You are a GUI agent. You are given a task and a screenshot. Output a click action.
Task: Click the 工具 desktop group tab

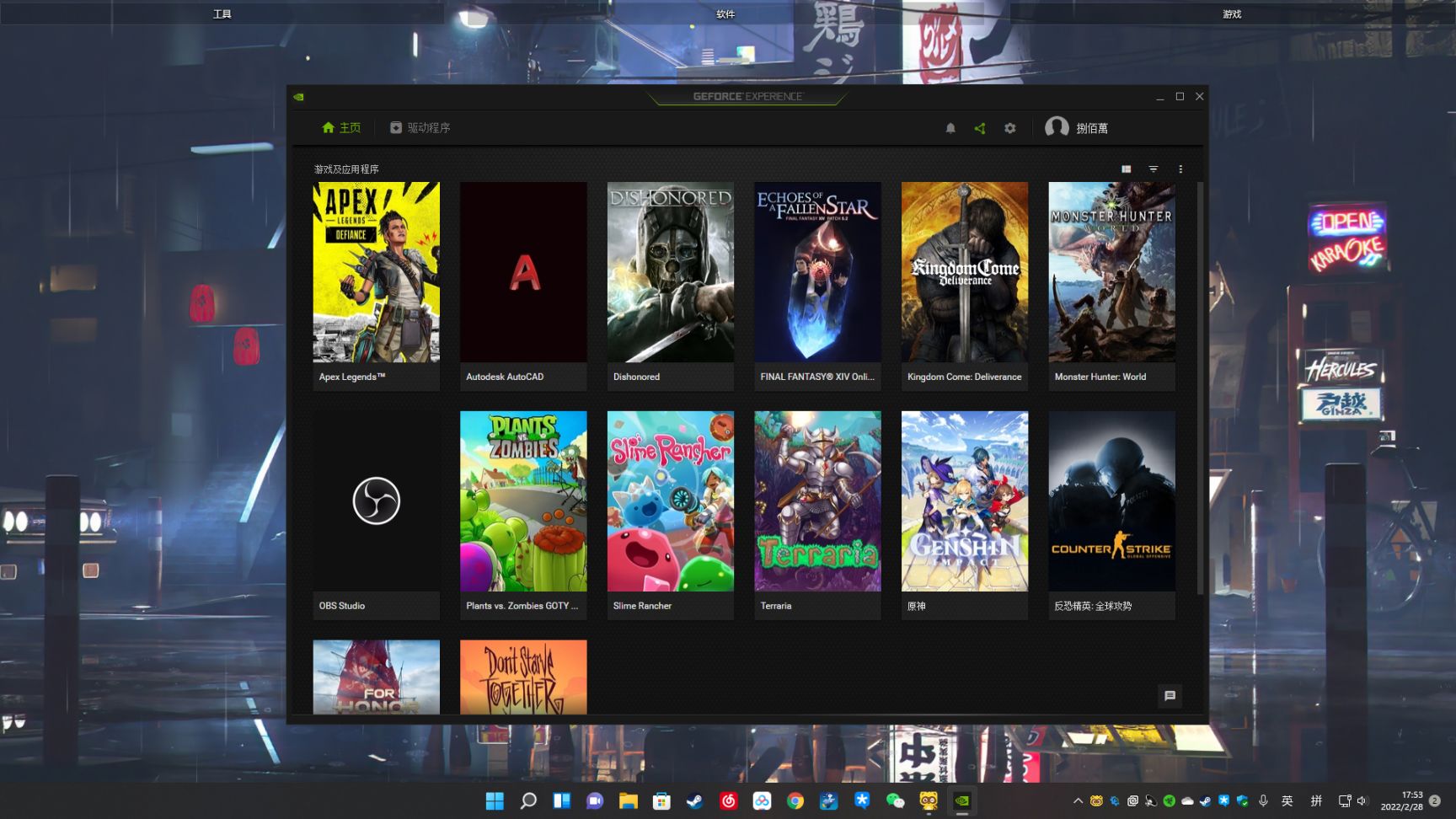point(222,13)
